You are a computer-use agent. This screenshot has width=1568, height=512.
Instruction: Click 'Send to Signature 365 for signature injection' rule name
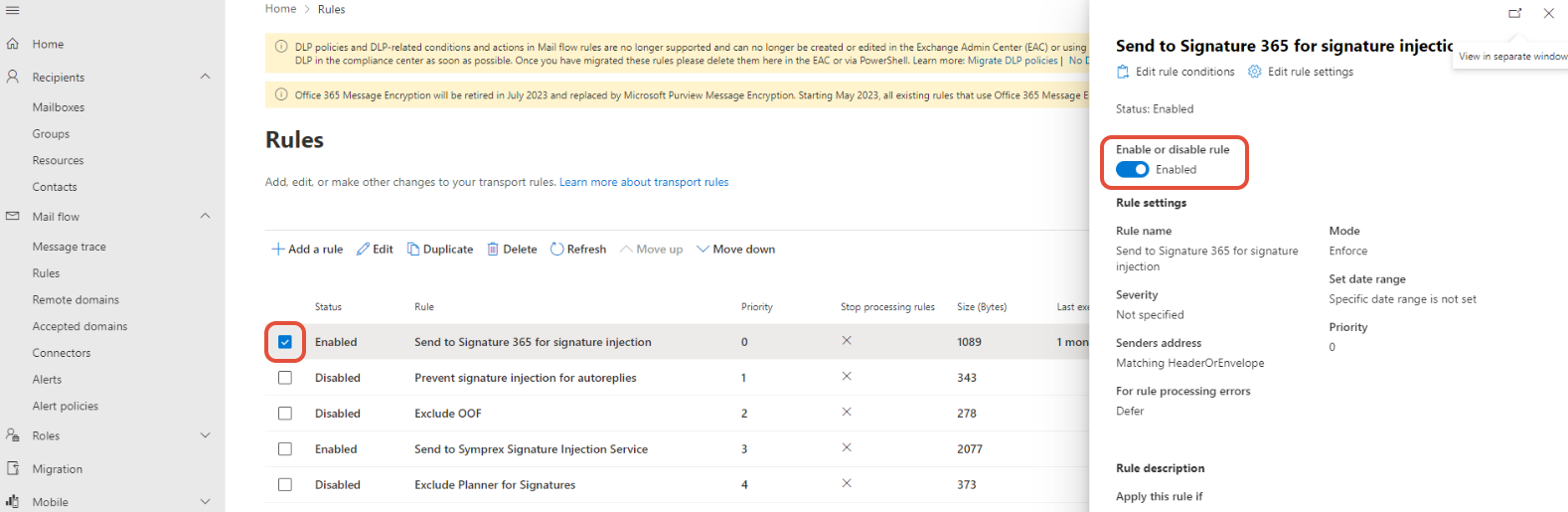(x=533, y=342)
